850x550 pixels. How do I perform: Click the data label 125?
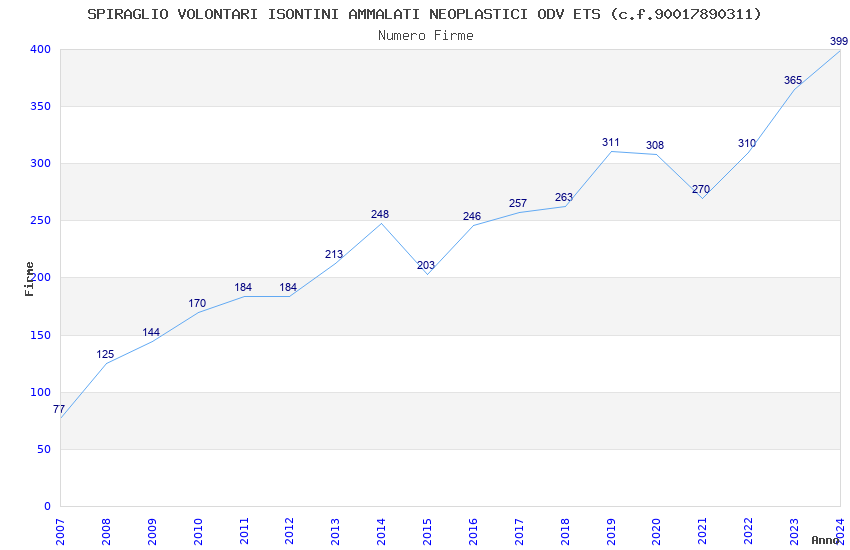click(x=105, y=354)
